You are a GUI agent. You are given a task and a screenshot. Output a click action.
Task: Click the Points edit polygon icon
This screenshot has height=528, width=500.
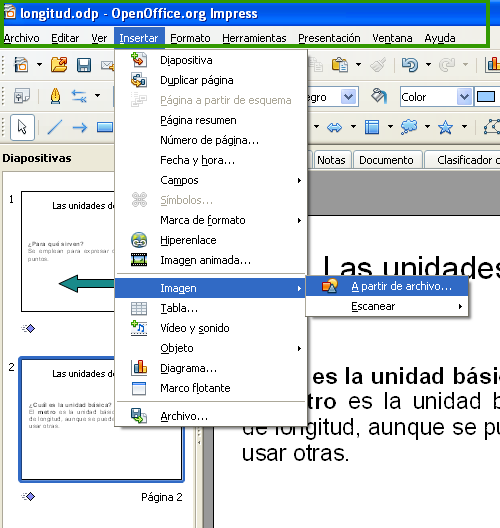pyautogui.click(x=492, y=127)
